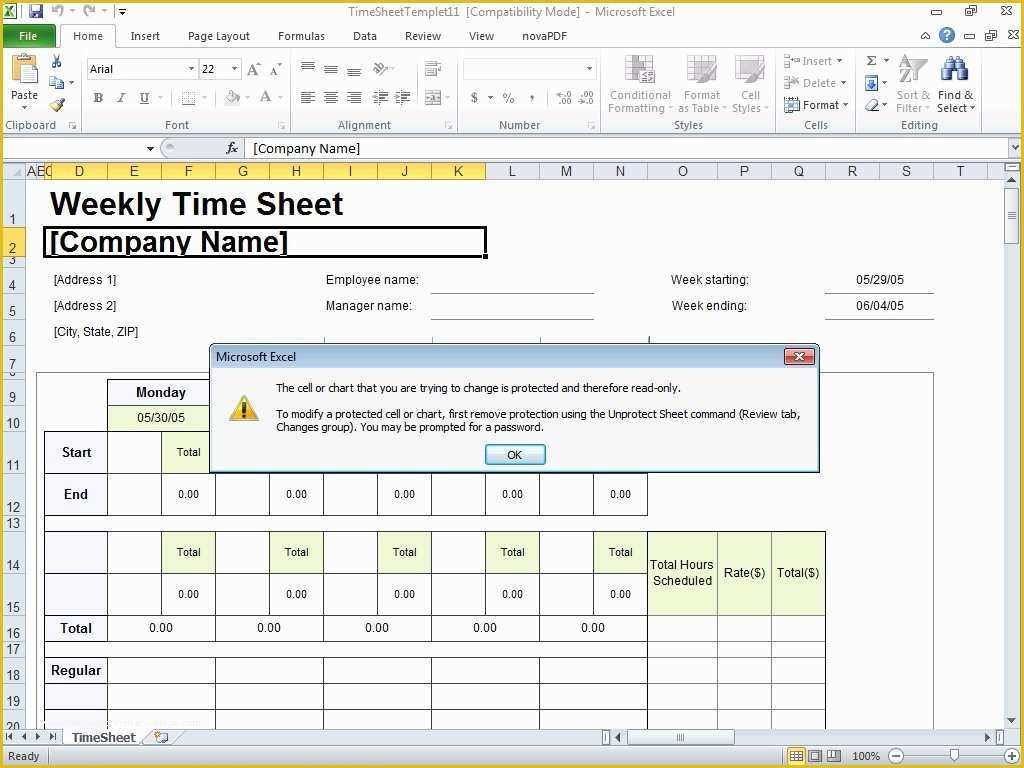This screenshot has height=768, width=1024.
Task: Click the Middle Align icon
Action: click(331, 68)
